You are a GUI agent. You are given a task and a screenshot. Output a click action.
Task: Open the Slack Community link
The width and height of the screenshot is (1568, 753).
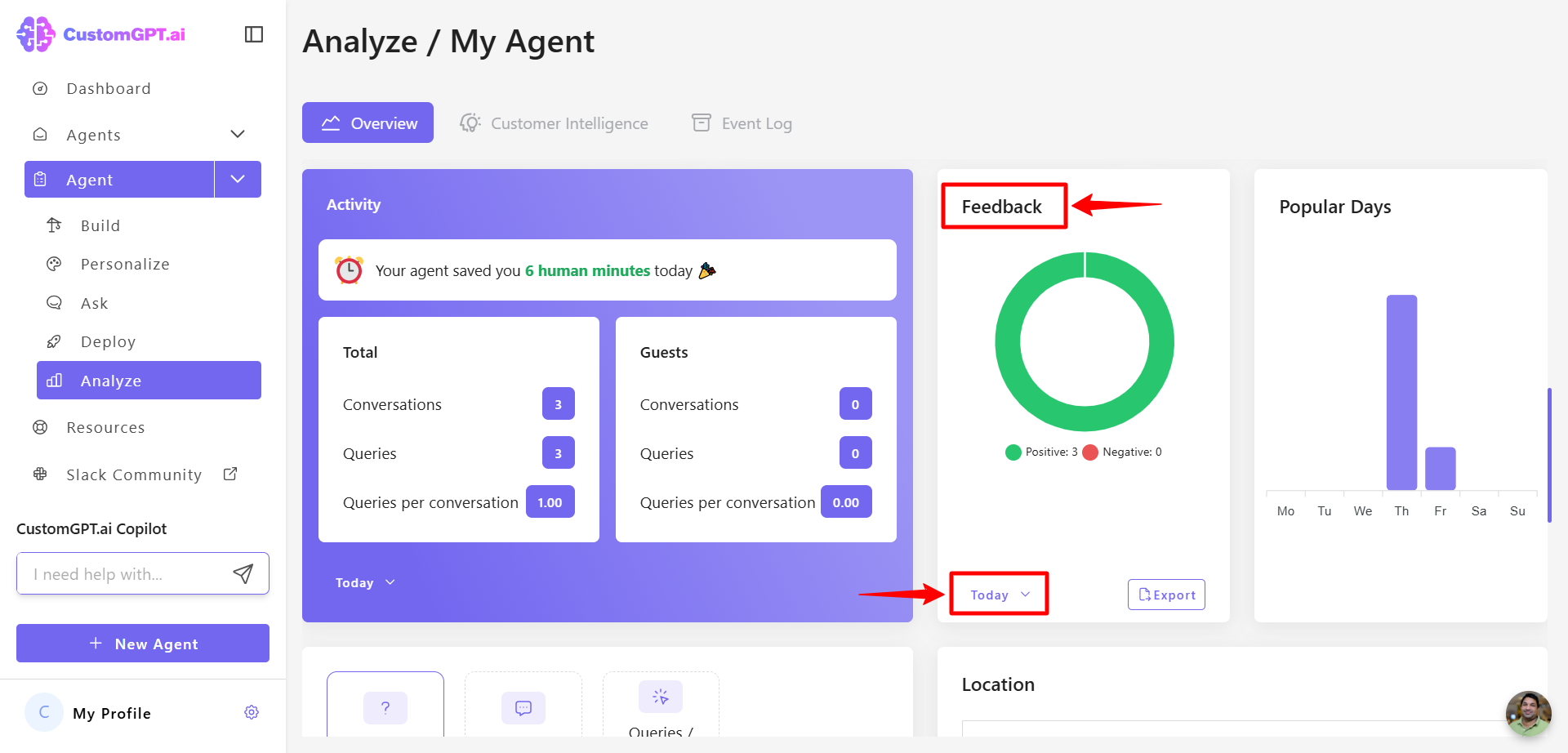[x=134, y=475]
